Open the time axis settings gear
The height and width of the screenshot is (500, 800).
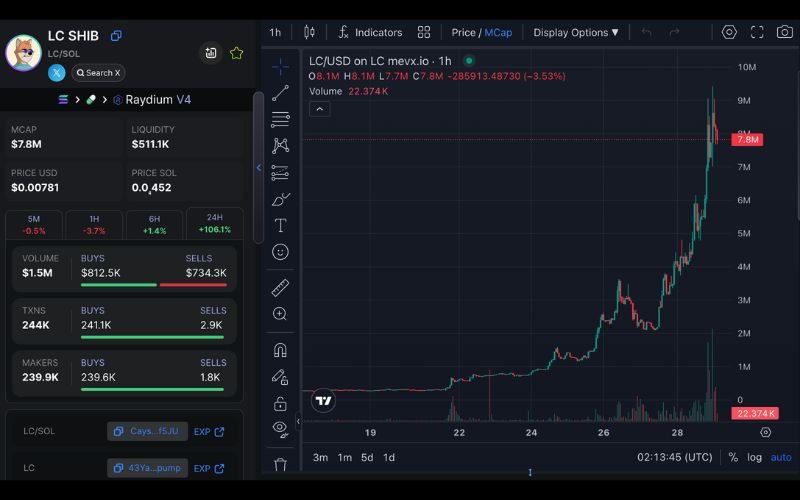coord(765,432)
